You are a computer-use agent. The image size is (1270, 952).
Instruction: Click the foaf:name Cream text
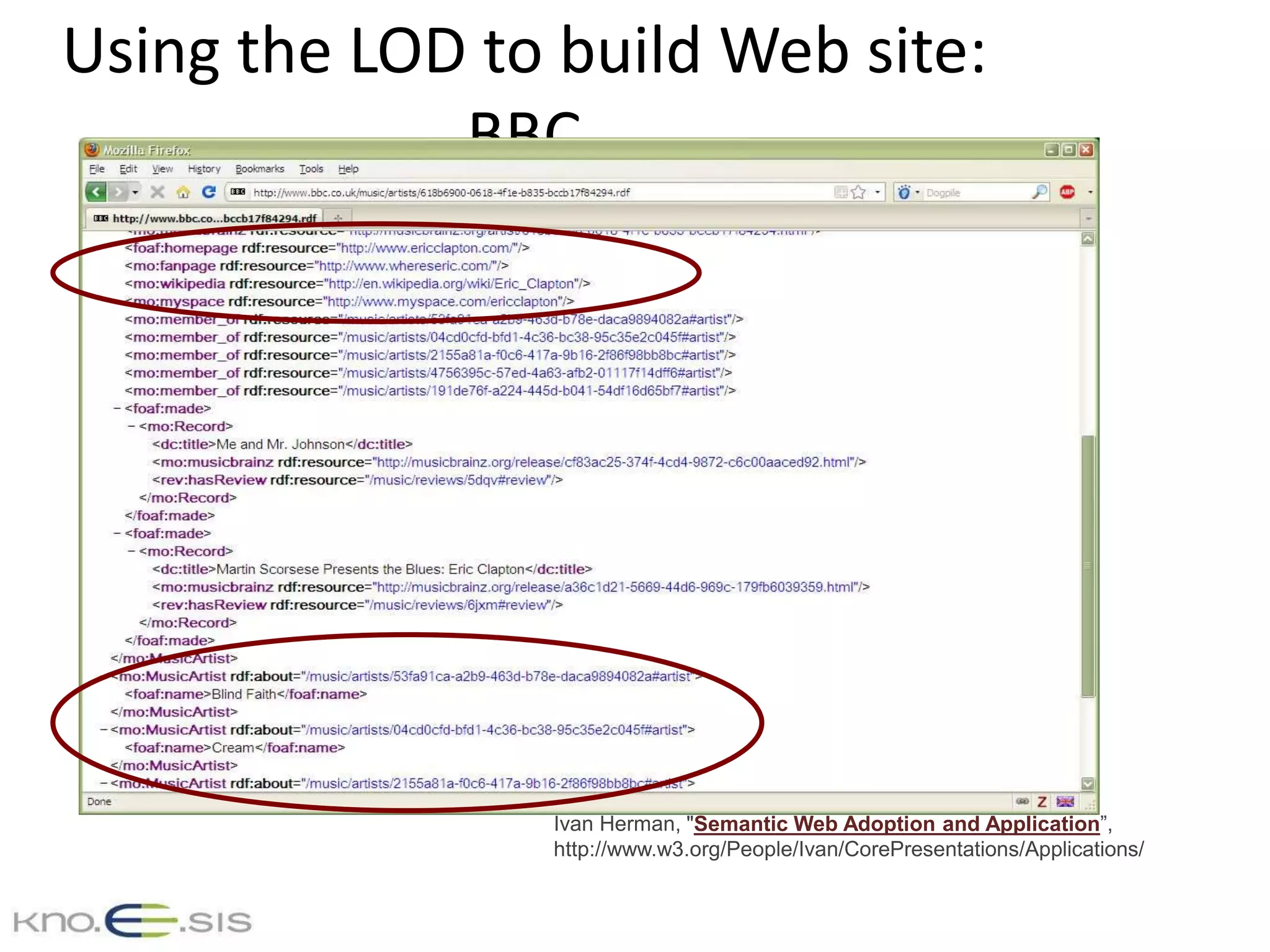coord(234,748)
